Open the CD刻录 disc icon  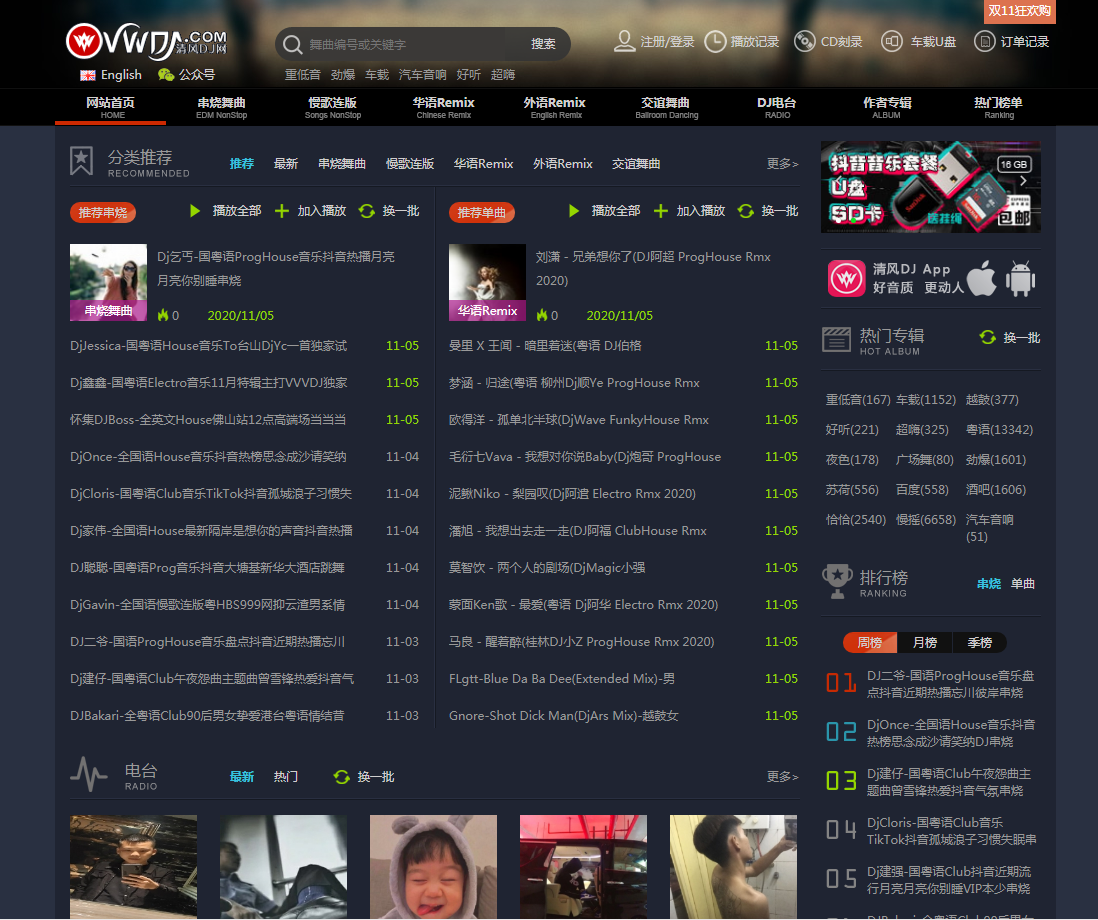pos(804,42)
